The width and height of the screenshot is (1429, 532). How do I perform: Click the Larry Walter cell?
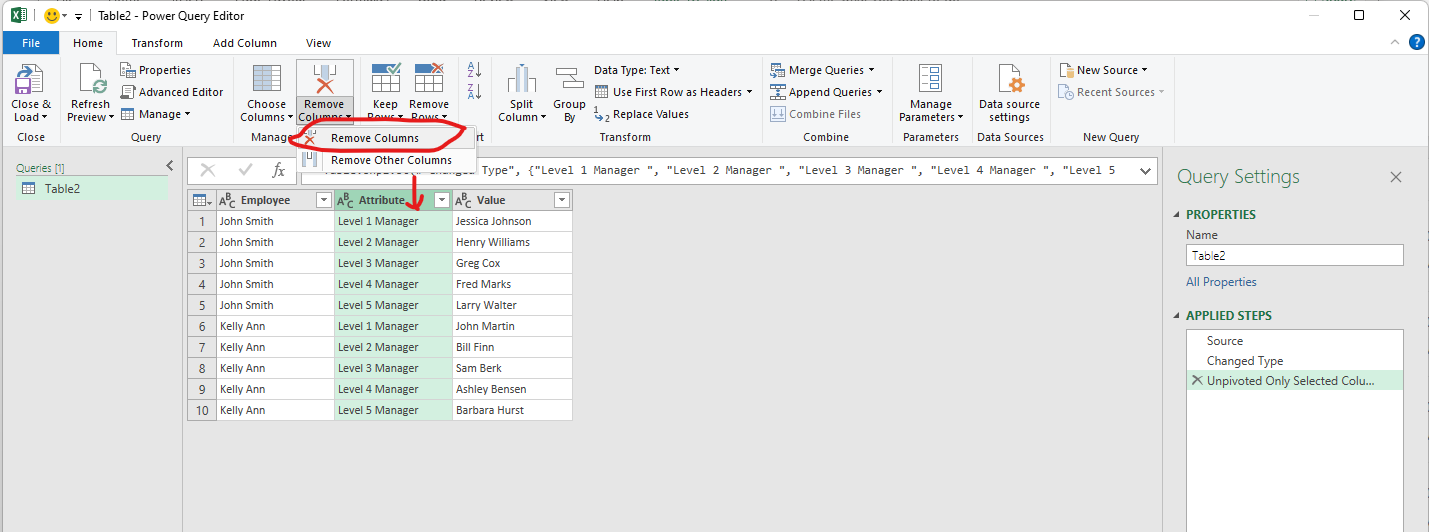[x=512, y=305]
